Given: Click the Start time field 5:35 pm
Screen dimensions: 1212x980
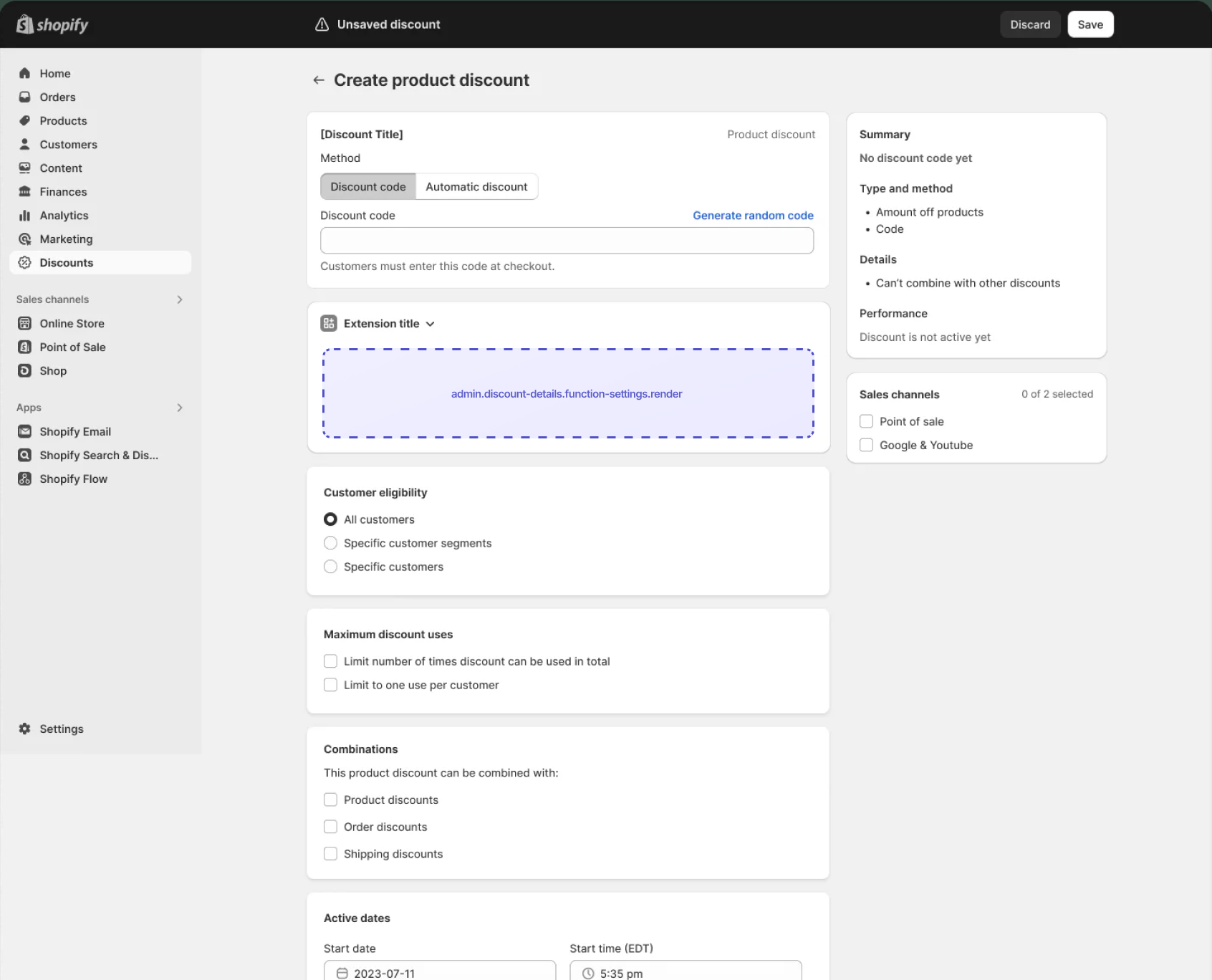Looking at the screenshot, I should click(686, 970).
